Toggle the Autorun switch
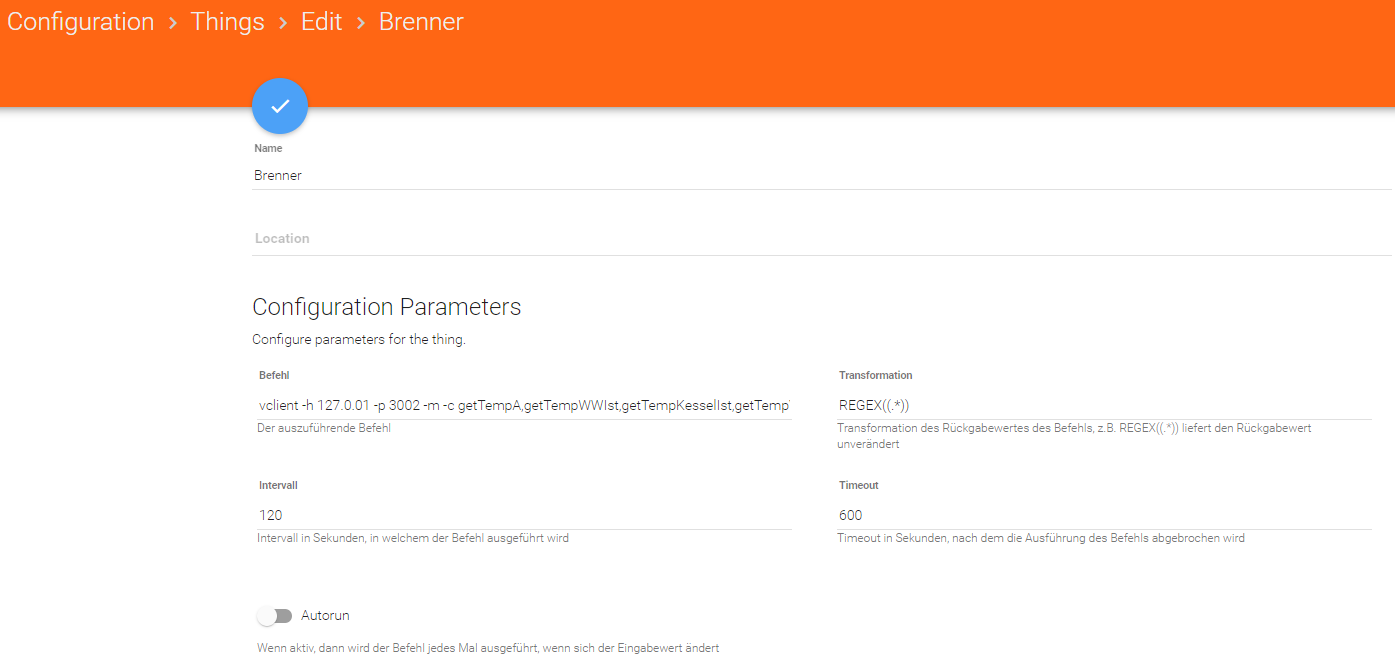Viewport: 1395px width, 669px height. [x=274, y=616]
